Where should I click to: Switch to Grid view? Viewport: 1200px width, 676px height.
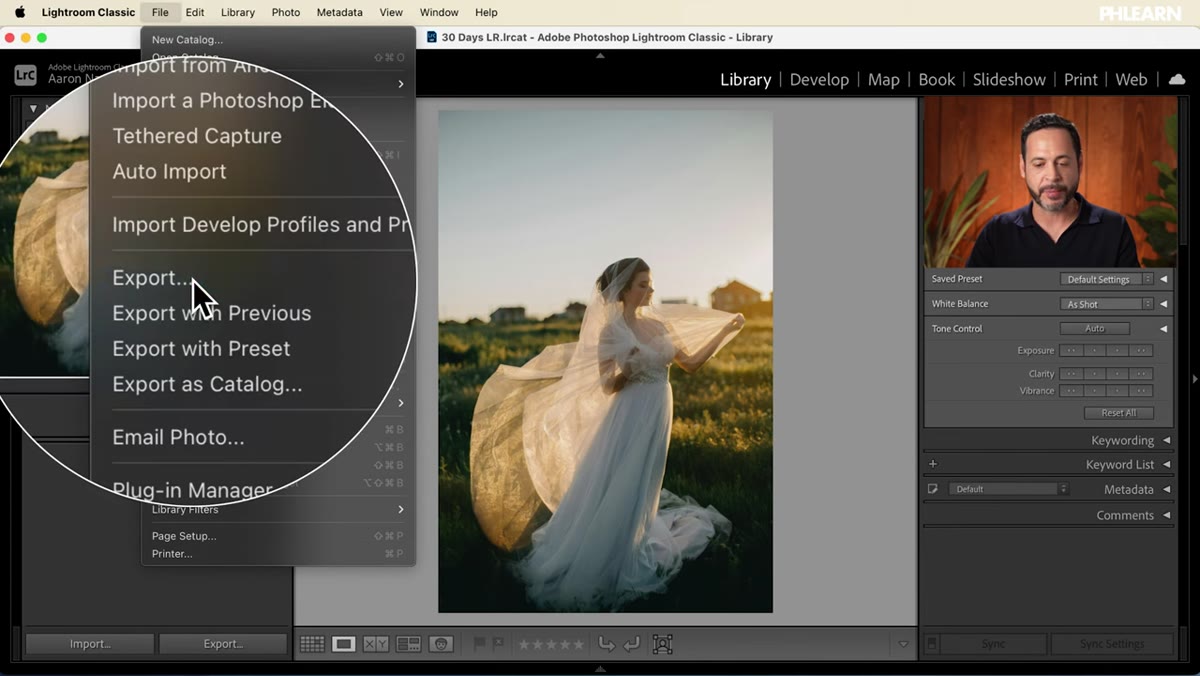click(312, 644)
